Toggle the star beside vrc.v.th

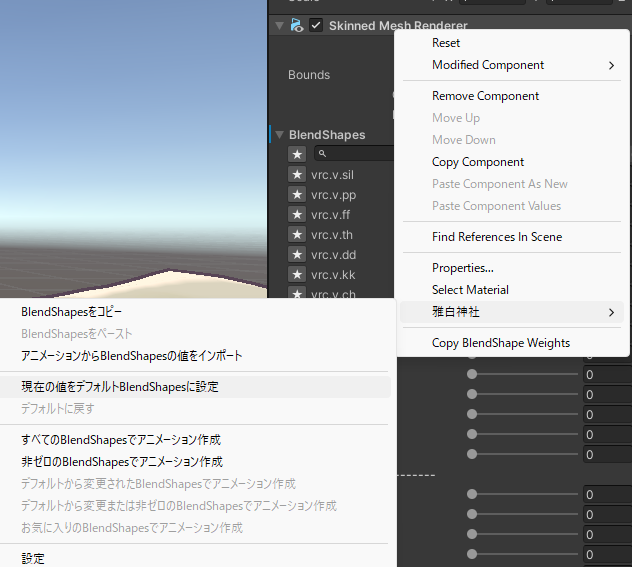pos(297,234)
